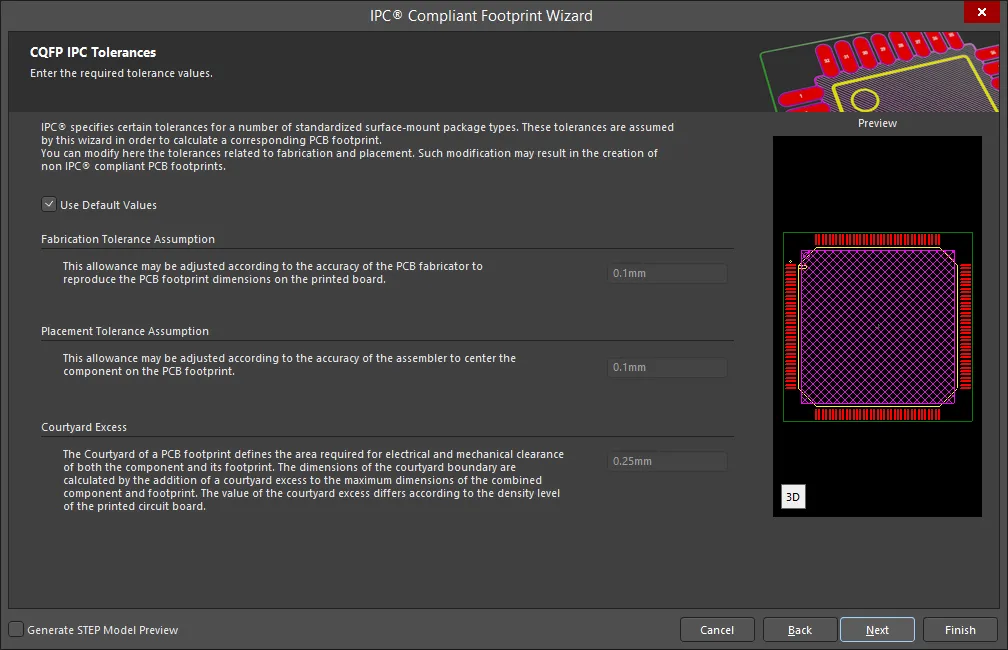Click the header footprint illustration graphic
1008x650 pixels.
(879, 72)
